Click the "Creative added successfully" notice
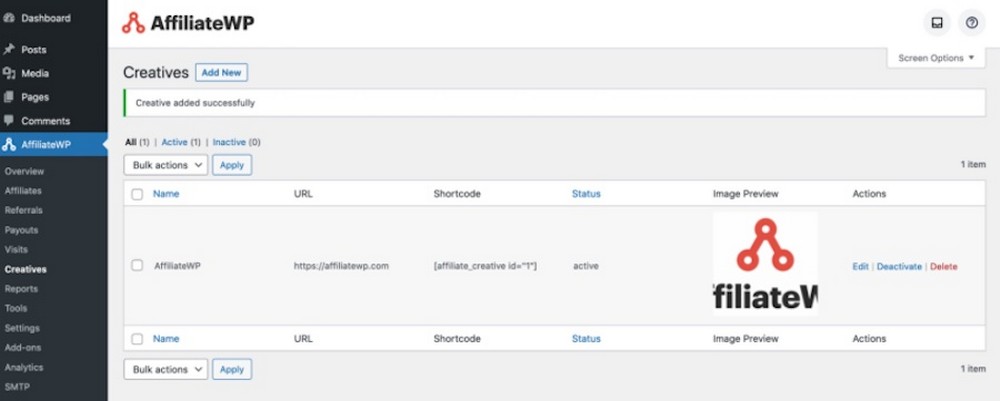The image size is (1000, 401). pos(554,103)
